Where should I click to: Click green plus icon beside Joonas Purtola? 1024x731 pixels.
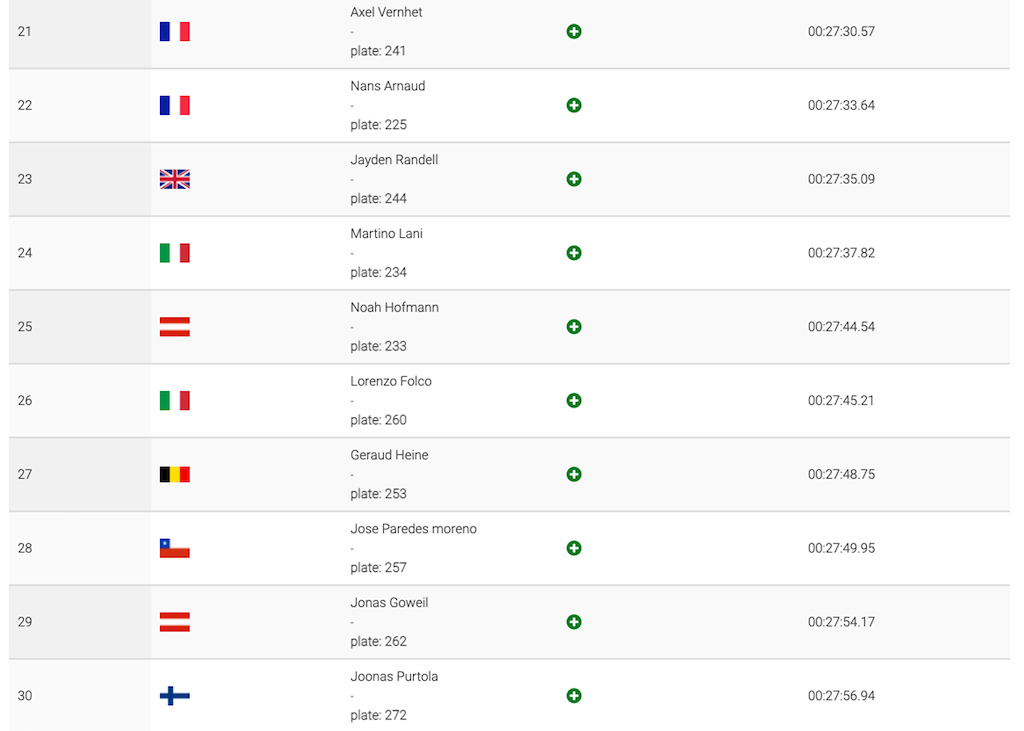tap(573, 696)
